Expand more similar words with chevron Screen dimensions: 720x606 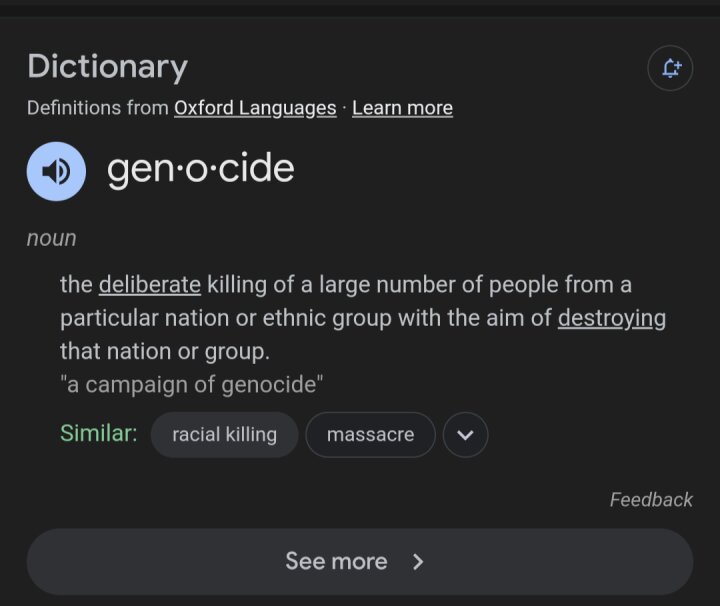[x=465, y=434]
